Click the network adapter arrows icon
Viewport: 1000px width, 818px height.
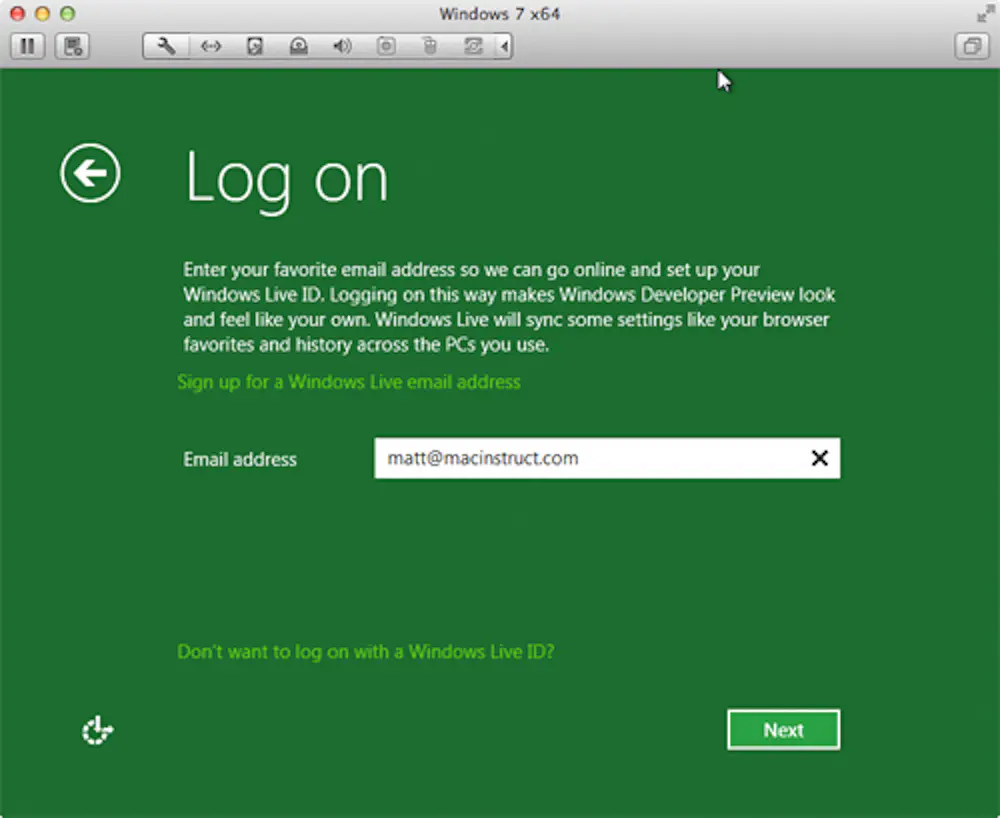tap(210, 46)
